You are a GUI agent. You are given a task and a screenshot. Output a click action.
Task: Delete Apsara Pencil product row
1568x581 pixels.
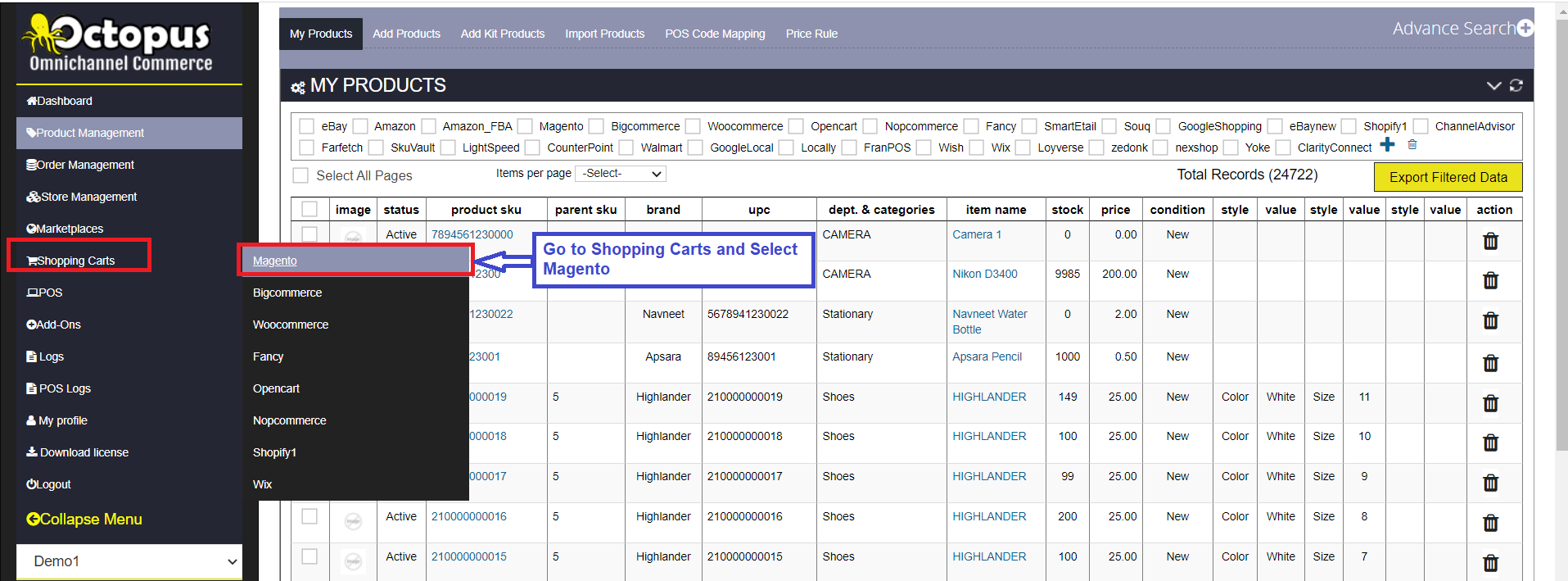coord(1490,363)
